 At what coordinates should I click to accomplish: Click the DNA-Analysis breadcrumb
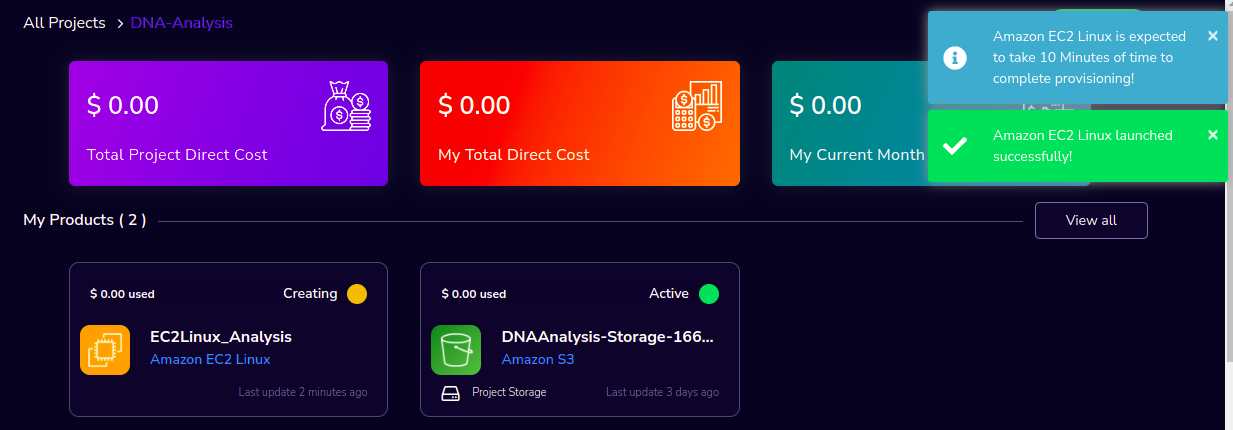181,22
